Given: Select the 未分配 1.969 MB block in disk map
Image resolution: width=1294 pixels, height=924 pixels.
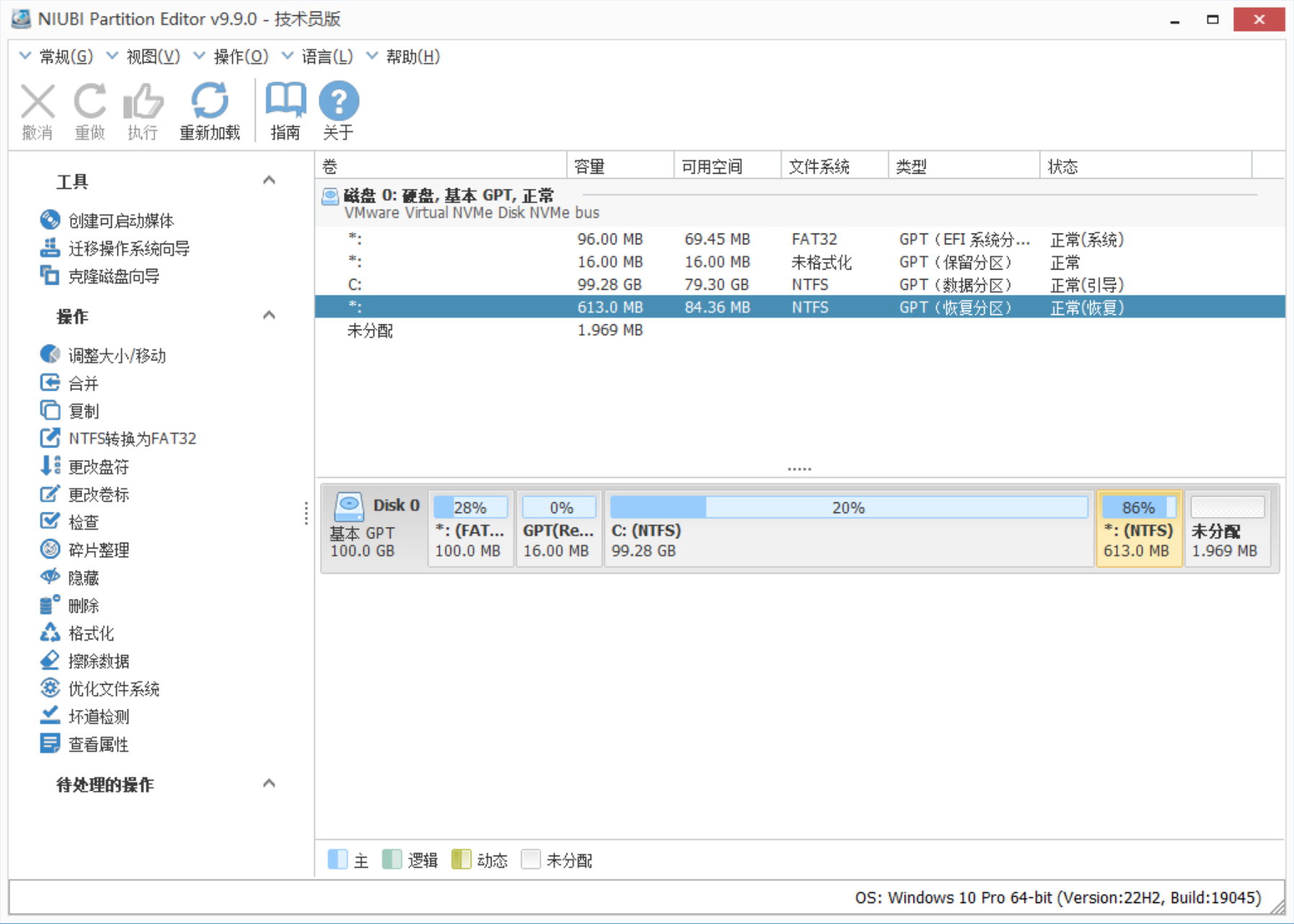Looking at the screenshot, I should (1228, 528).
